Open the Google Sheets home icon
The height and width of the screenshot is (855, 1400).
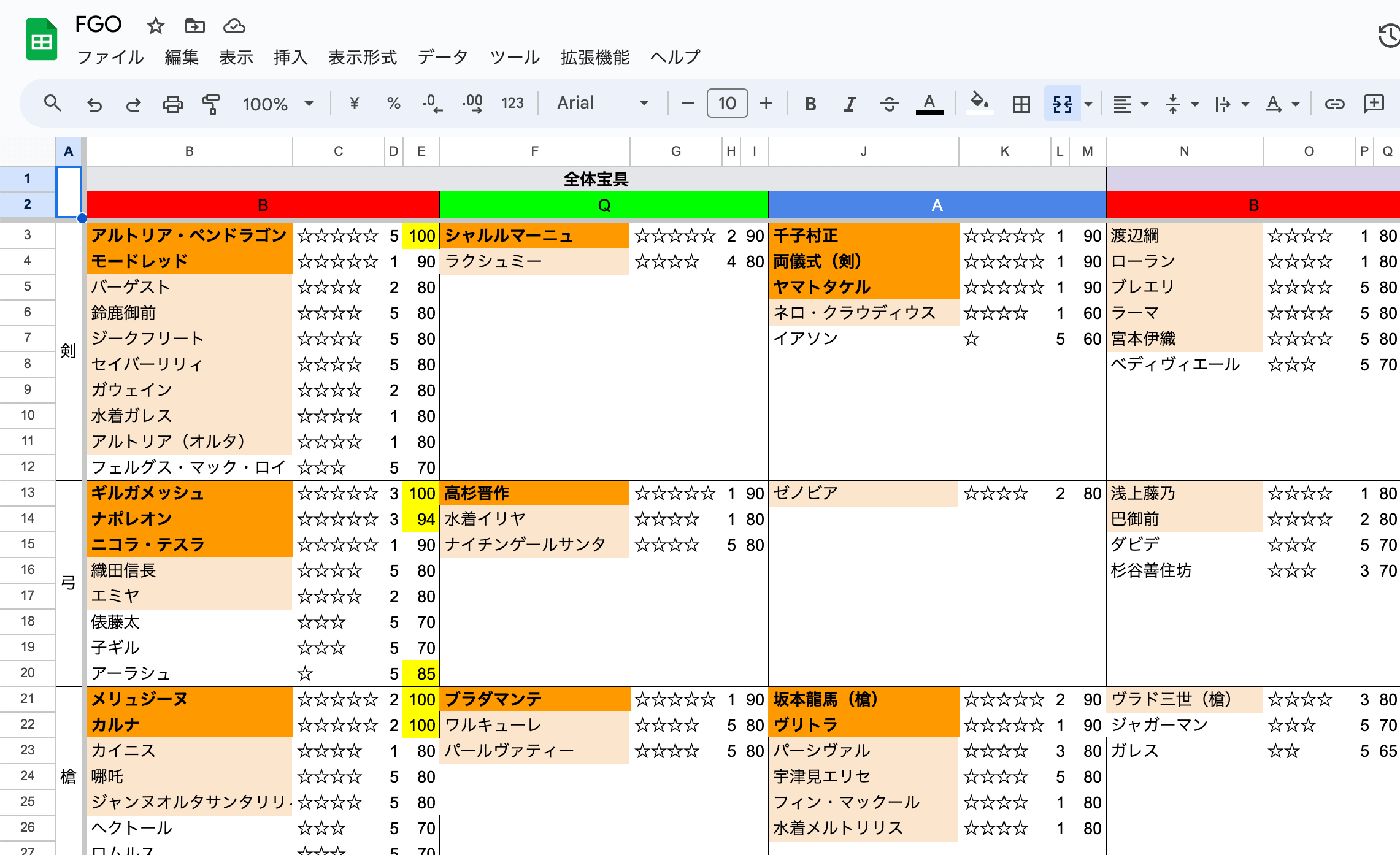41,40
